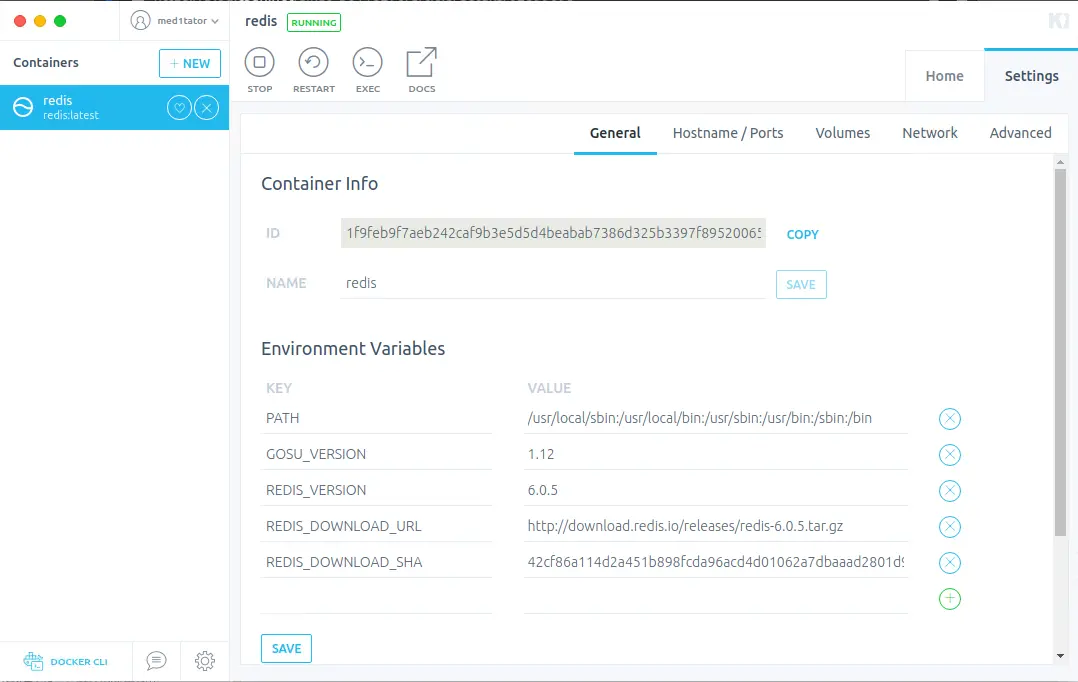Open the feedback chat bubble icon
The image size is (1078, 682).
(156, 661)
